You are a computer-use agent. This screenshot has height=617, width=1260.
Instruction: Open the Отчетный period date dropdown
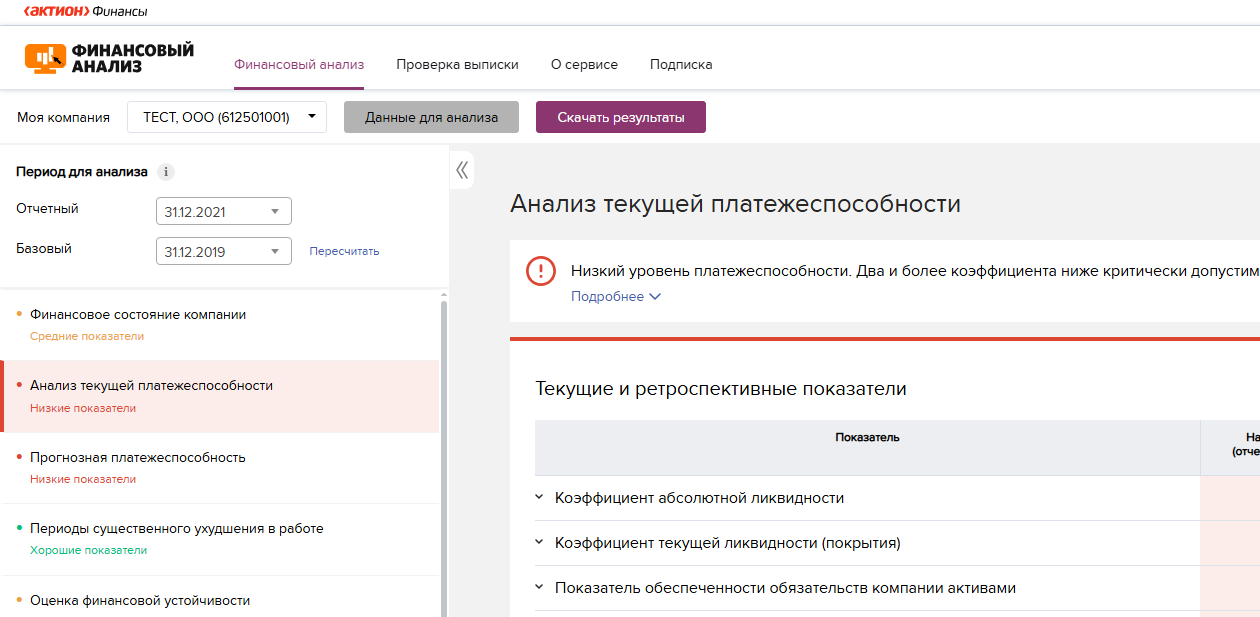coord(224,212)
